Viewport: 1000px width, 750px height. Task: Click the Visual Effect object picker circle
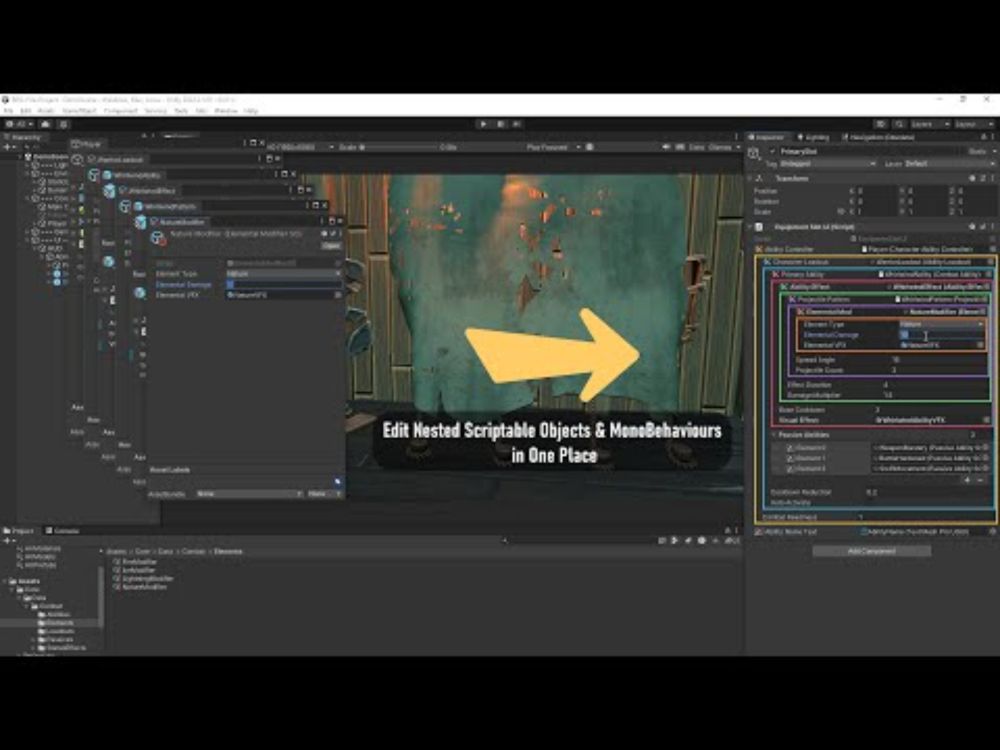(x=987, y=420)
